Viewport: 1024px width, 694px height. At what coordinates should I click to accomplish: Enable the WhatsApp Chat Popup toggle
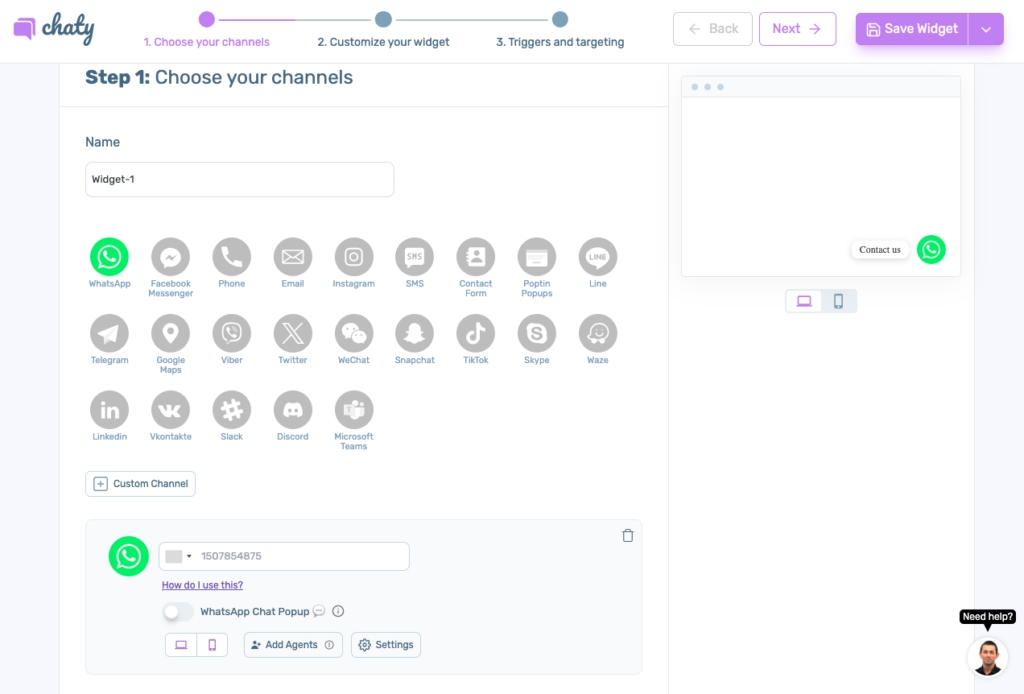[178, 612]
